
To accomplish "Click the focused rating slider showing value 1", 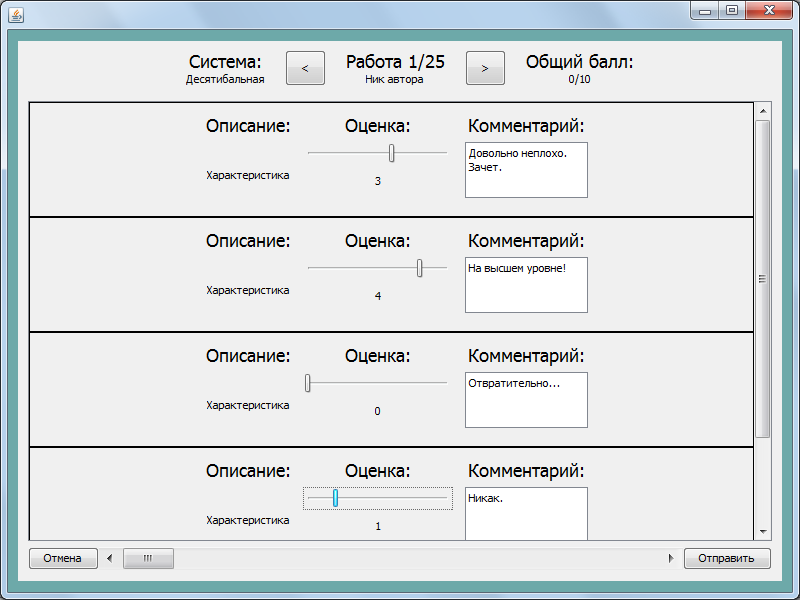I will tap(378, 498).
